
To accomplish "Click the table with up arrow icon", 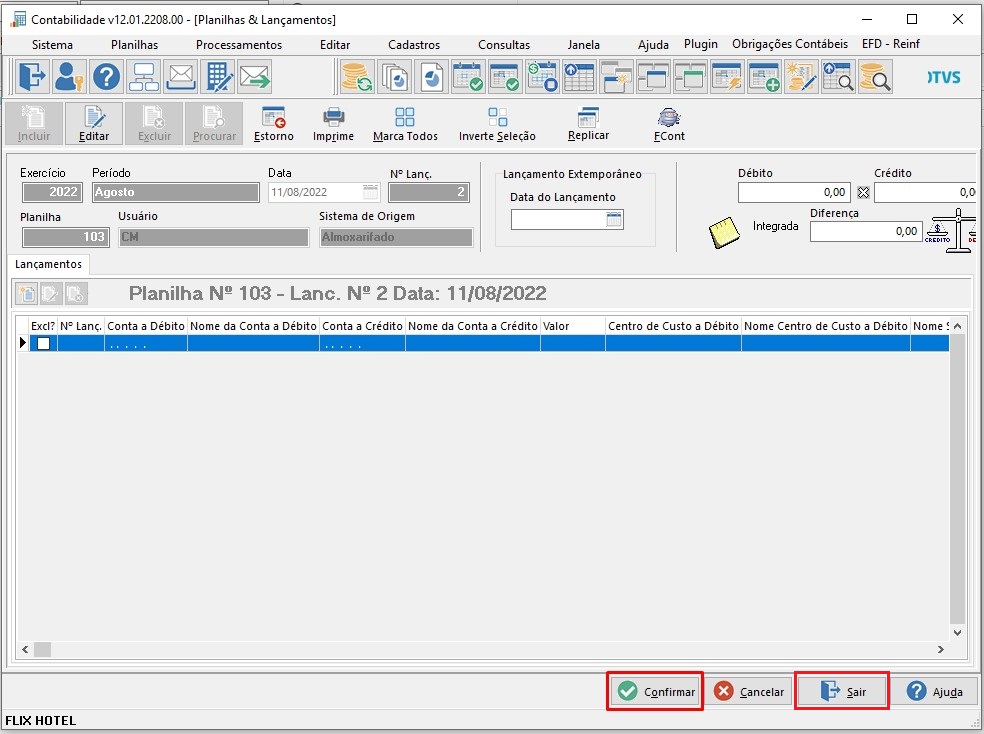I will coord(579,77).
